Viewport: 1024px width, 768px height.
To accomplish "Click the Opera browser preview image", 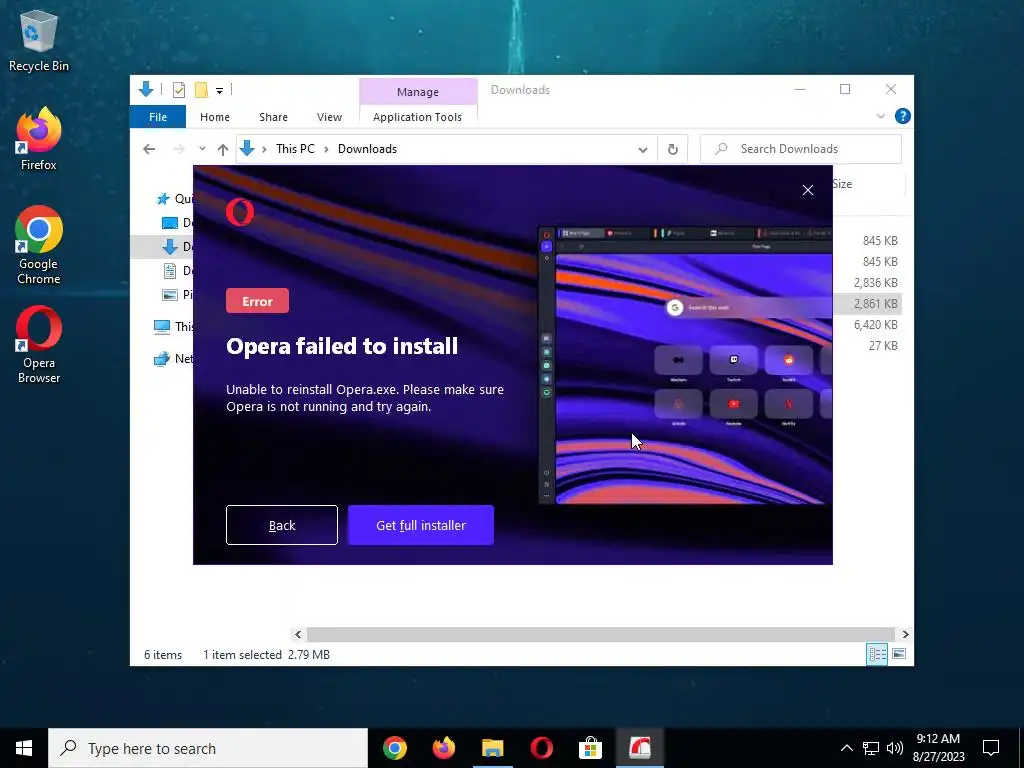I will (685, 365).
